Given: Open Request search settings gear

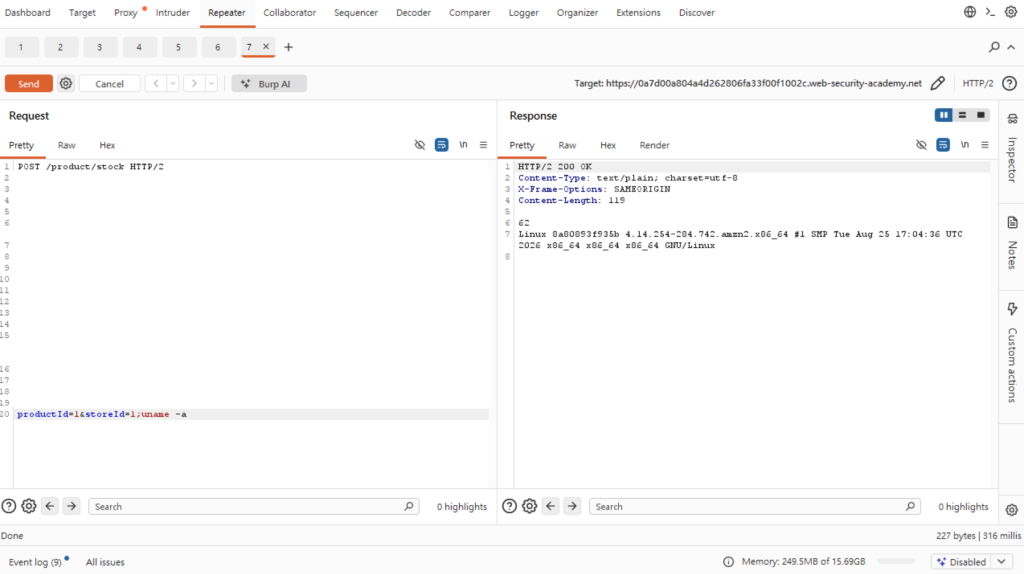Looking at the screenshot, I should coord(29,506).
